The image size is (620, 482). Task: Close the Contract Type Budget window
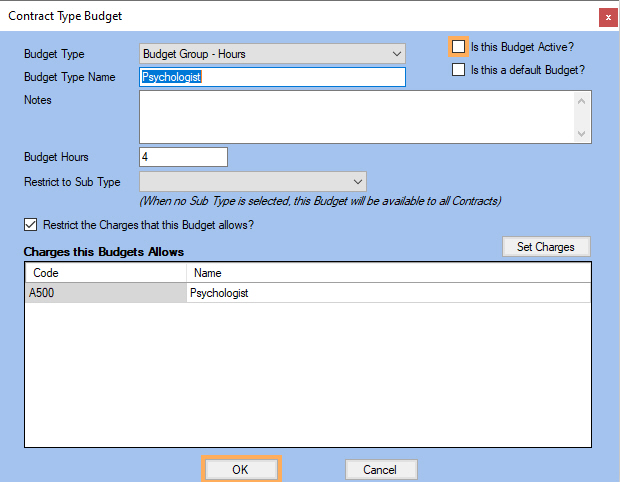tap(608, 18)
